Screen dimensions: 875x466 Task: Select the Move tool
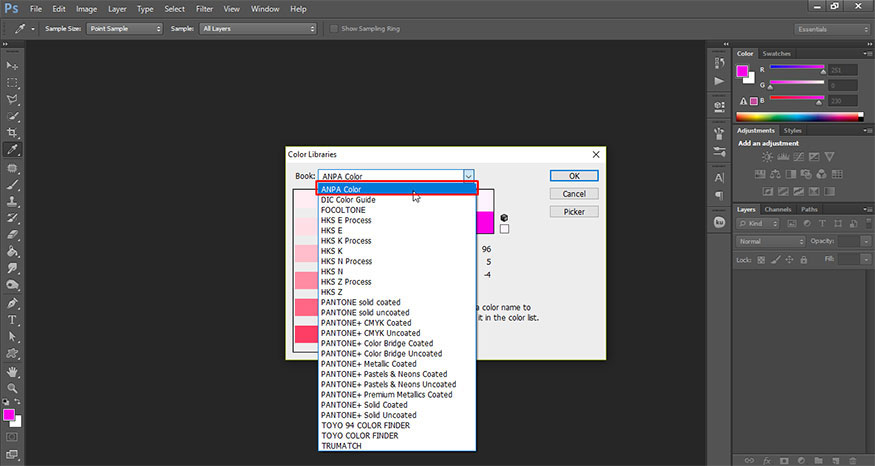click(13, 65)
